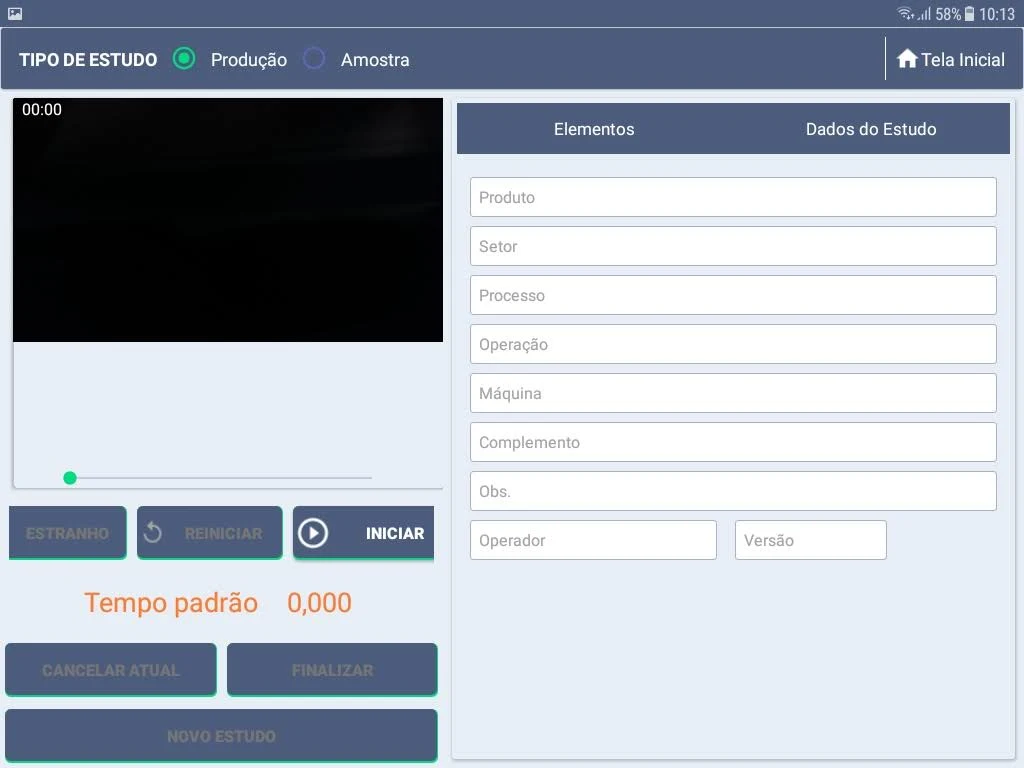1024x768 pixels.
Task: Tap the battery icon in status bar
Action: (969, 14)
